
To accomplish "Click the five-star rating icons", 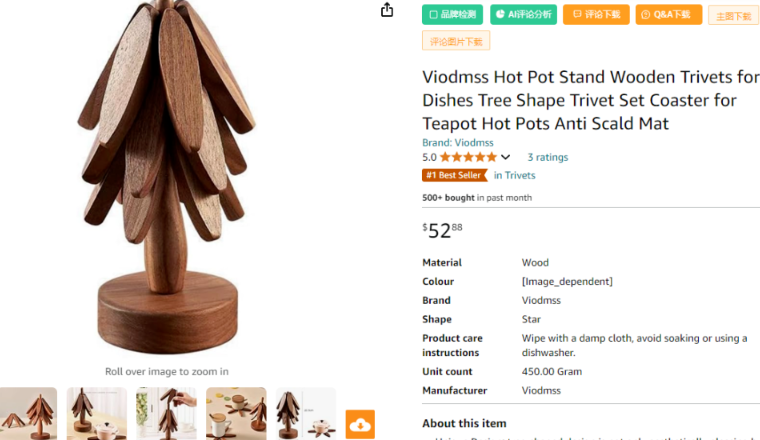I will (468, 157).
